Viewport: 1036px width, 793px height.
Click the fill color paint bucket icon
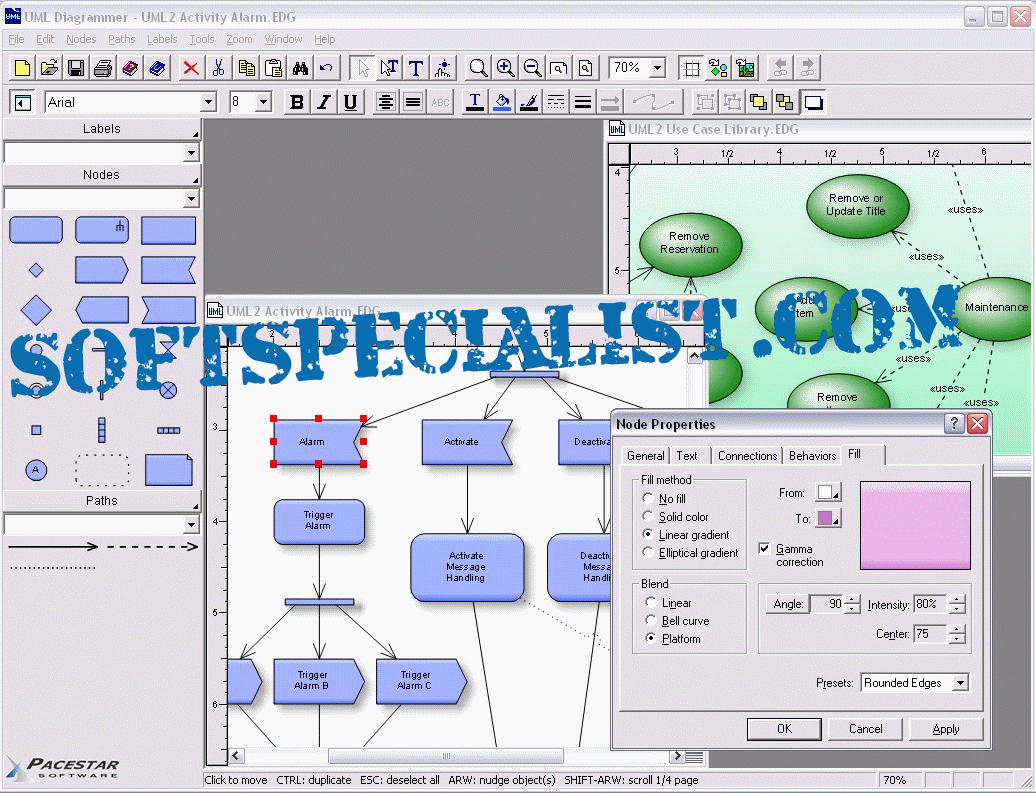click(502, 102)
